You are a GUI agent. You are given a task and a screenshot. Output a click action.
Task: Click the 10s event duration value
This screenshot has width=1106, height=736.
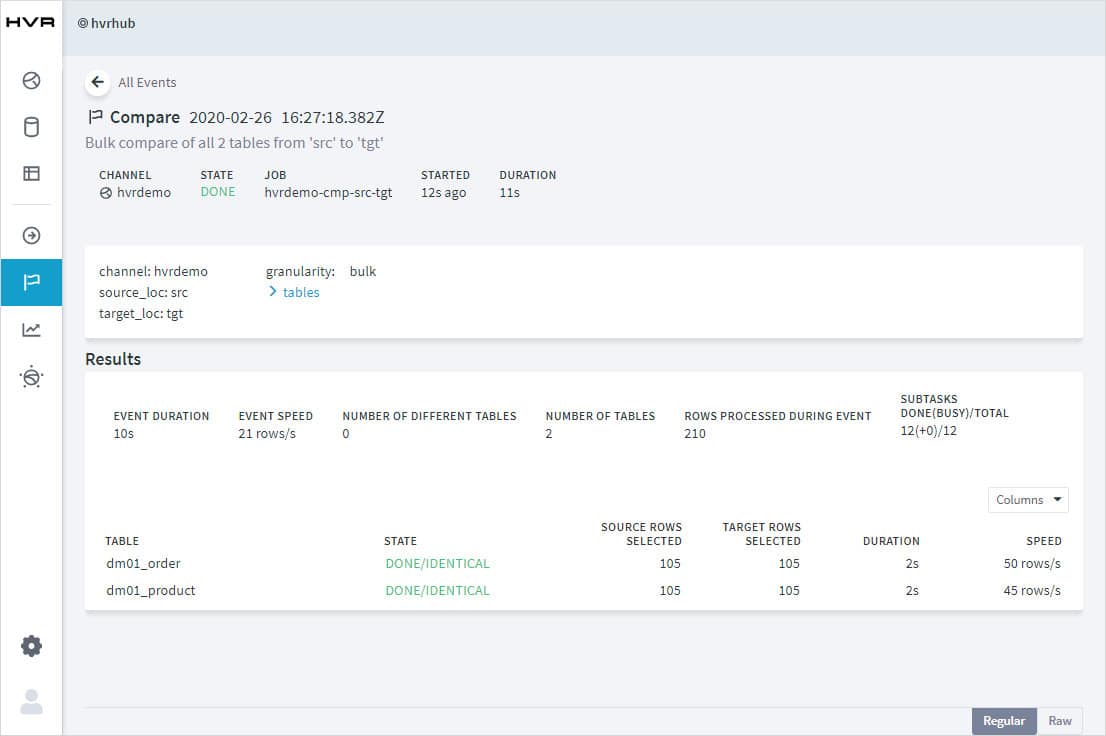pyautogui.click(x=123, y=433)
